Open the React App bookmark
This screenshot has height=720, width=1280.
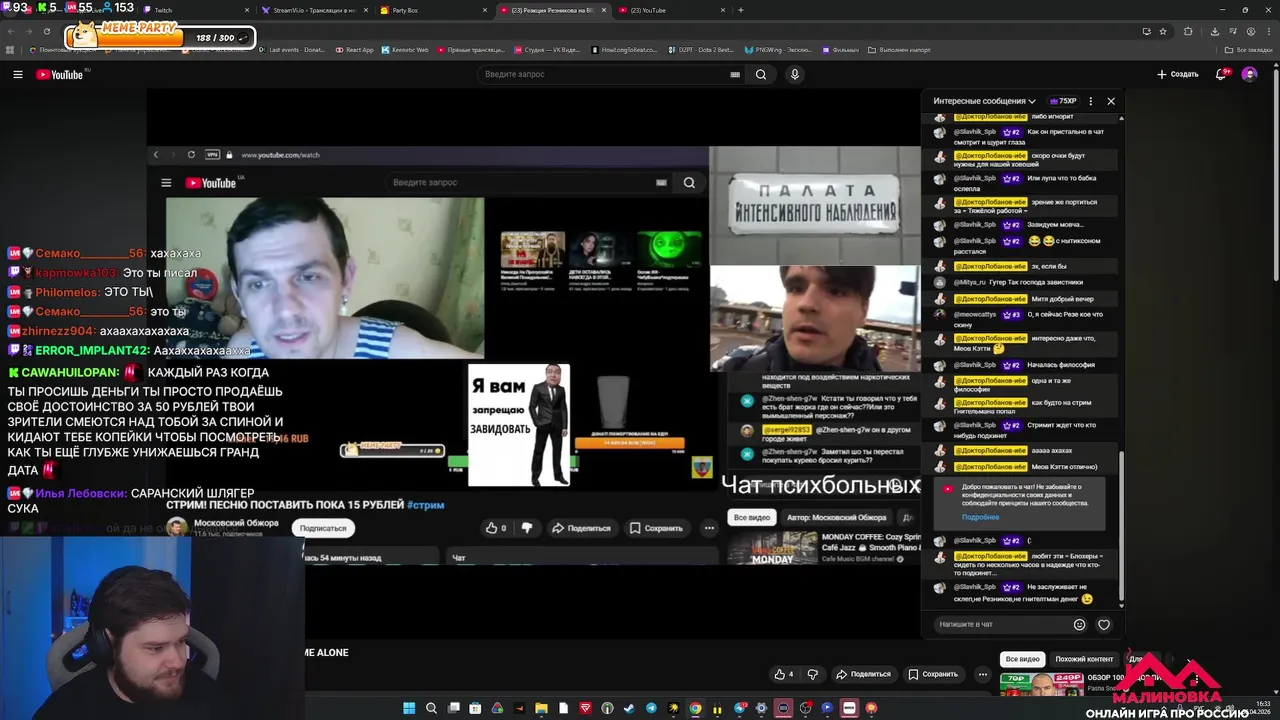coord(354,50)
